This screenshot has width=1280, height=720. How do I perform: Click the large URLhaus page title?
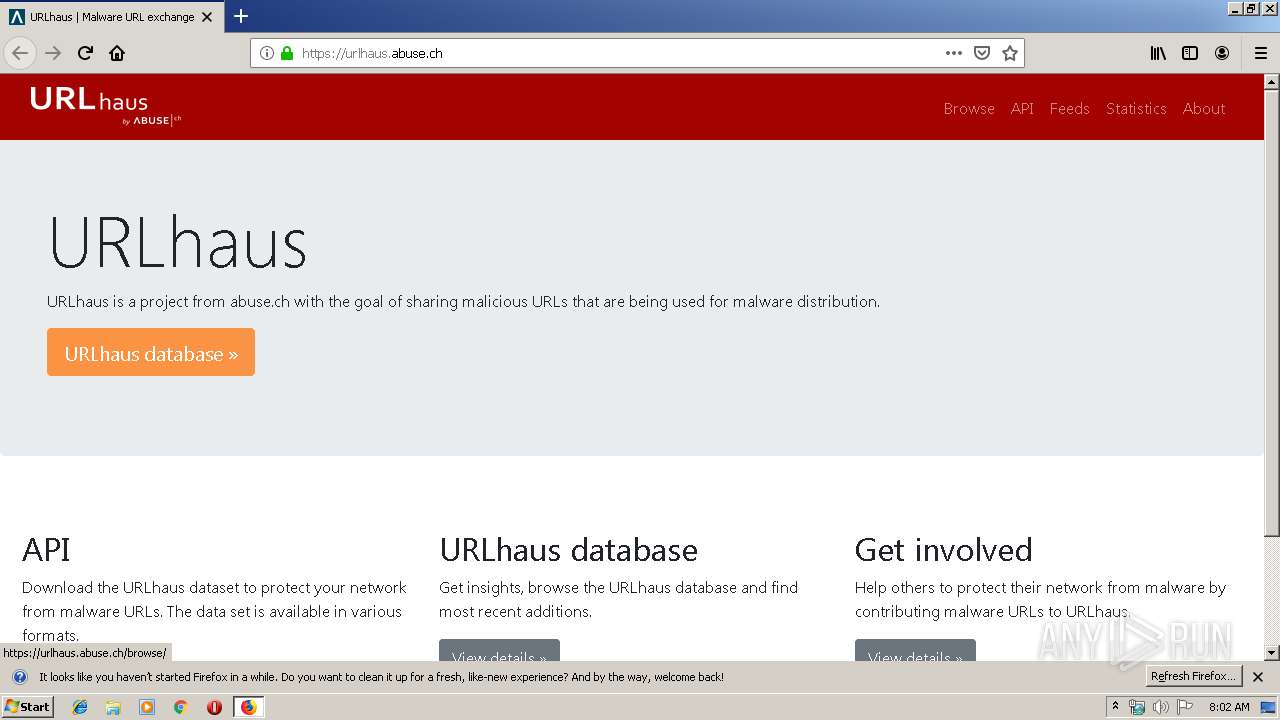[x=177, y=242]
